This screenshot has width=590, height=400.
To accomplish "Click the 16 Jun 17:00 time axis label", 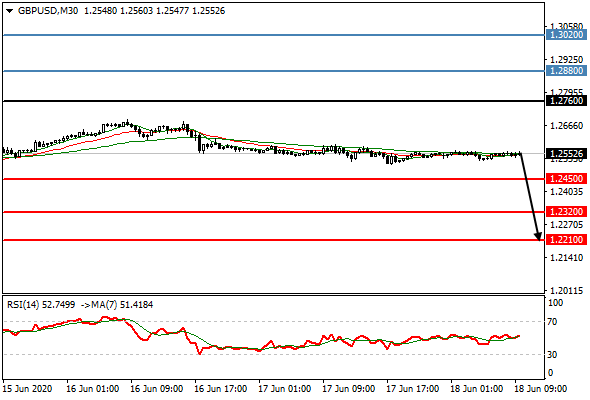I will [221, 389].
